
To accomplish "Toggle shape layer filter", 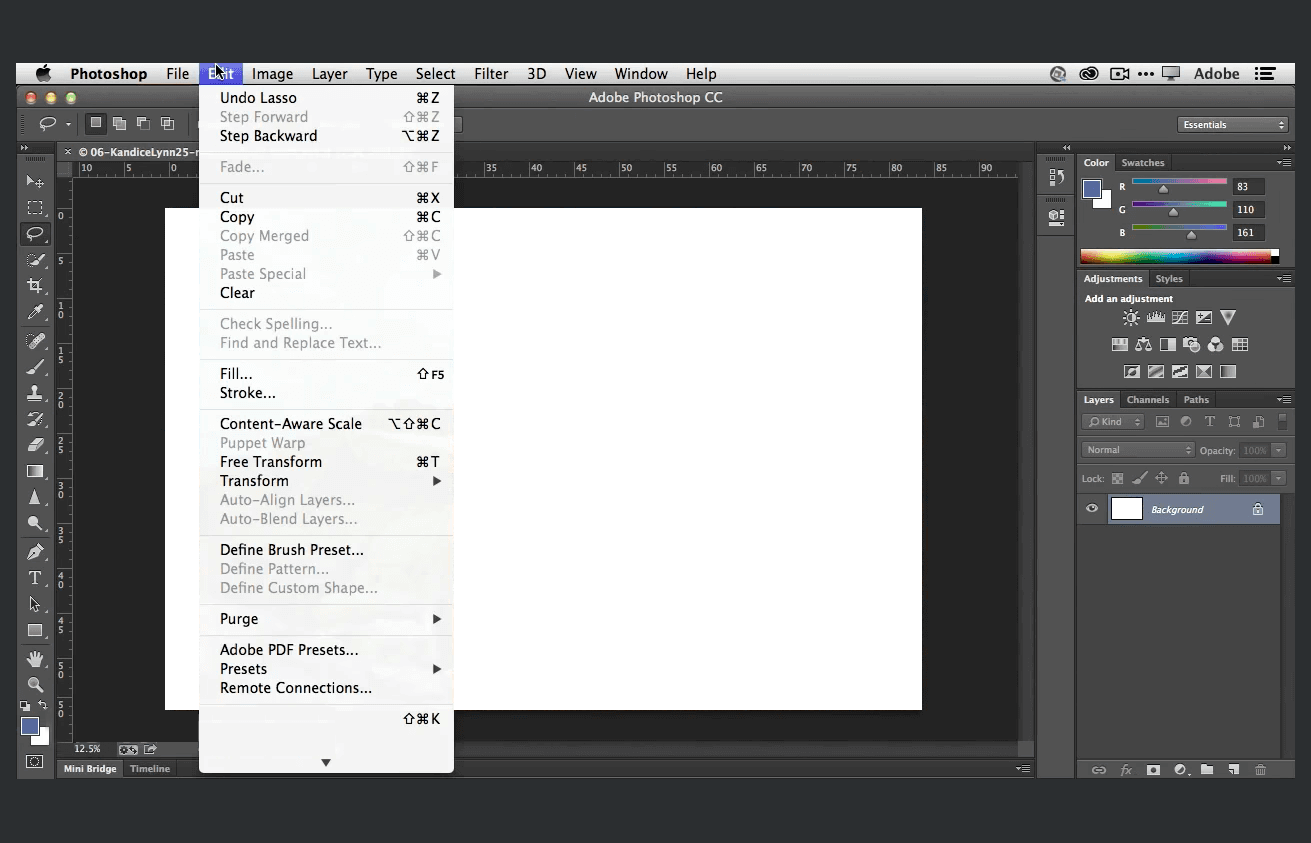I will click(x=1234, y=422).
